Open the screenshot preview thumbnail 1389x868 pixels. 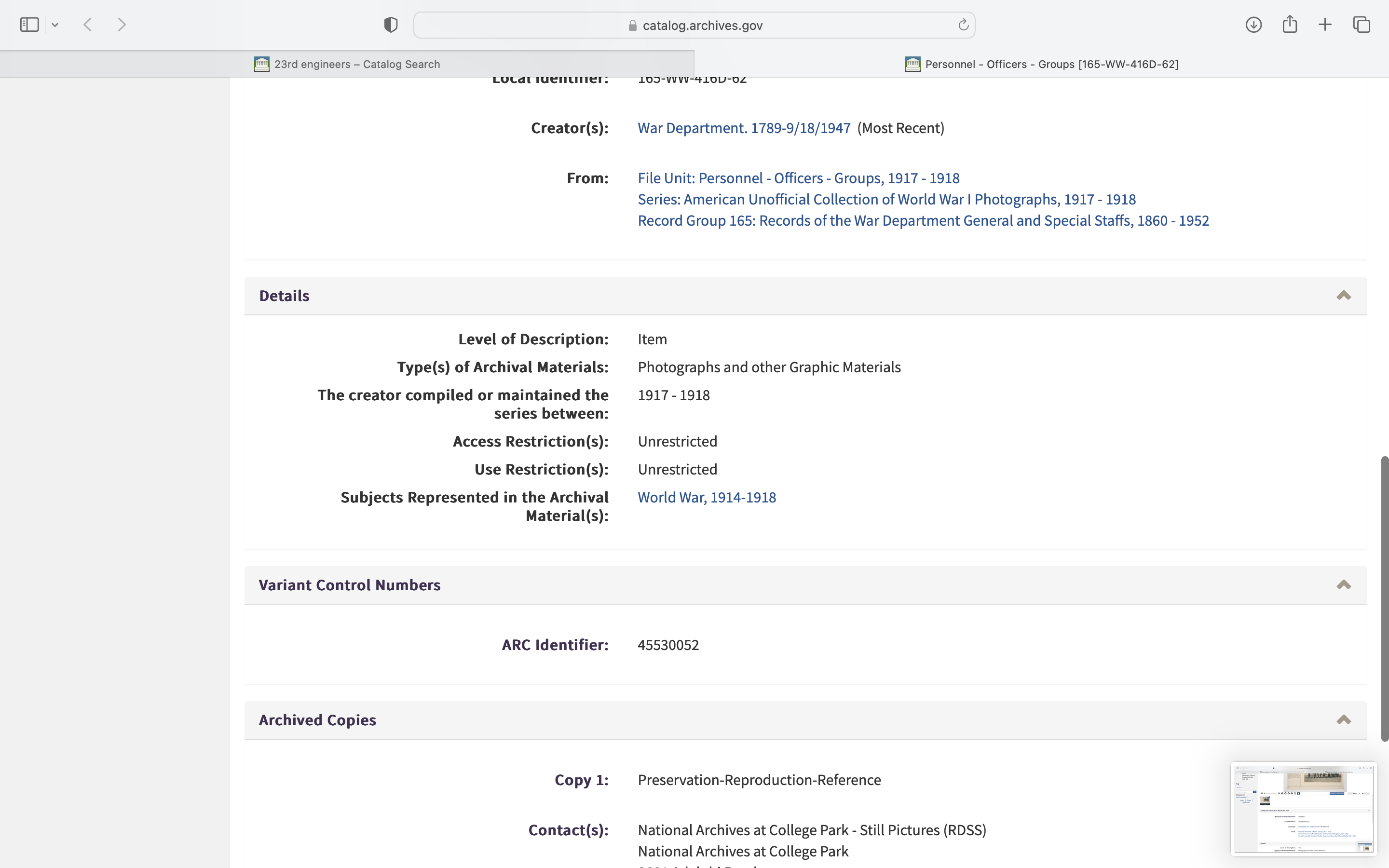coord(1304,809)
